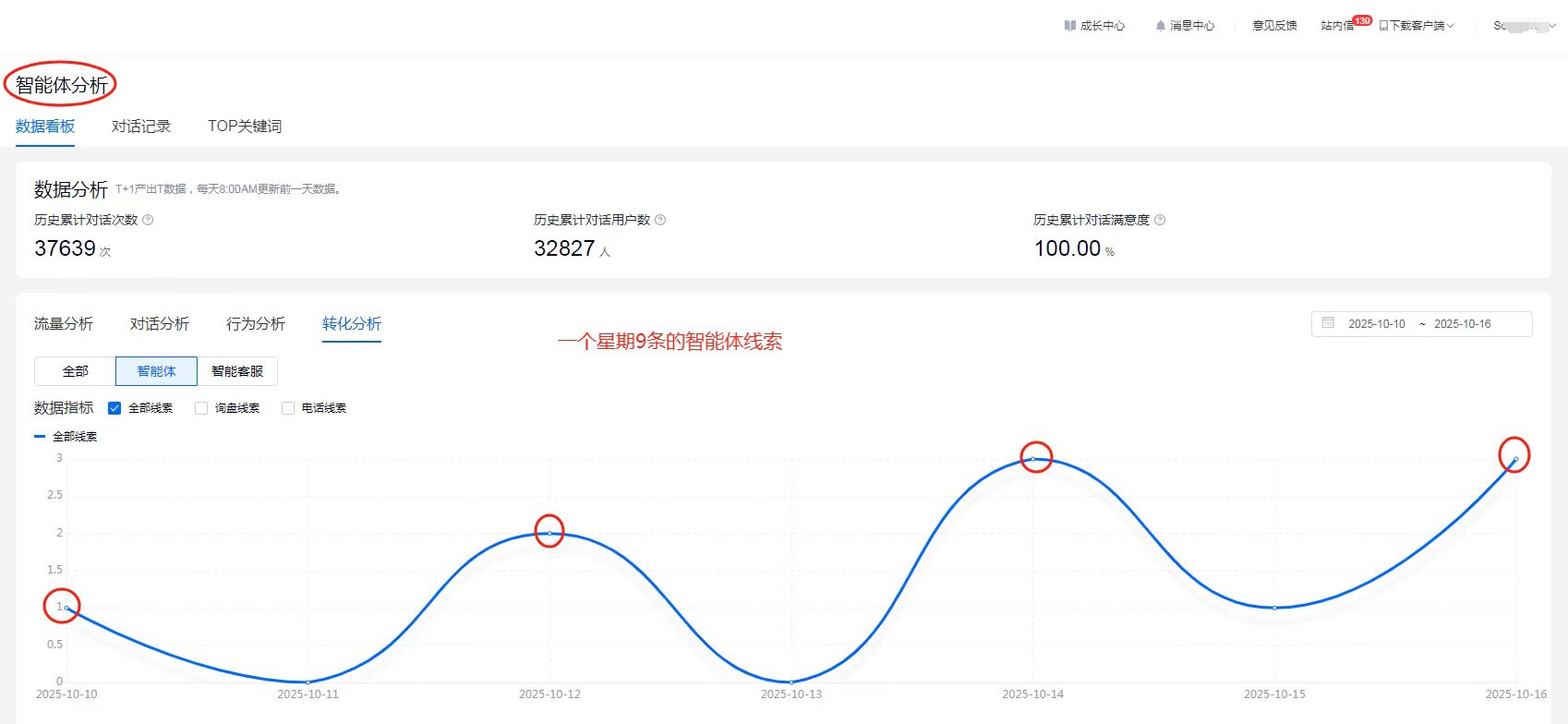Image resolution: width=1568 pixels, height=724 pixels.
Task: Click the 成长中心 book icon
Action: click(1069, 26)
